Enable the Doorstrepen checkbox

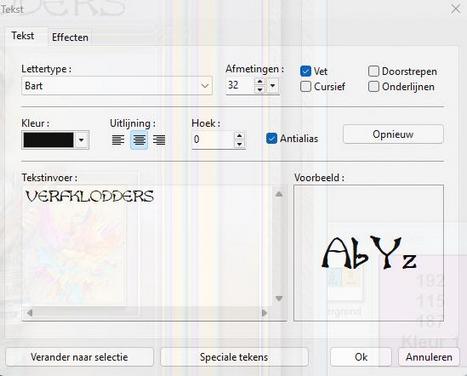click(373, 71)
